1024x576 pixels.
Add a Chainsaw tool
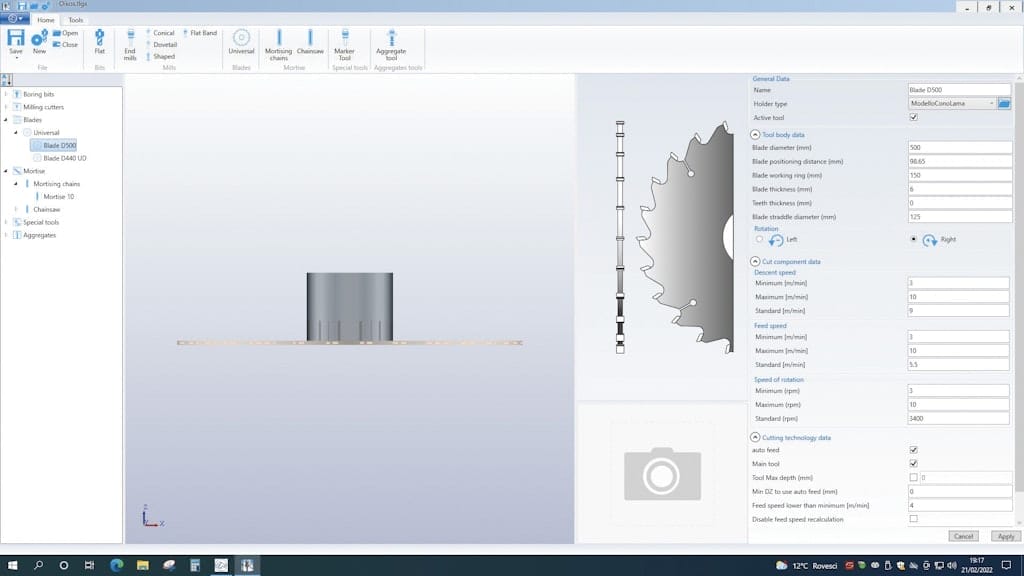click(x=310, y=40)
